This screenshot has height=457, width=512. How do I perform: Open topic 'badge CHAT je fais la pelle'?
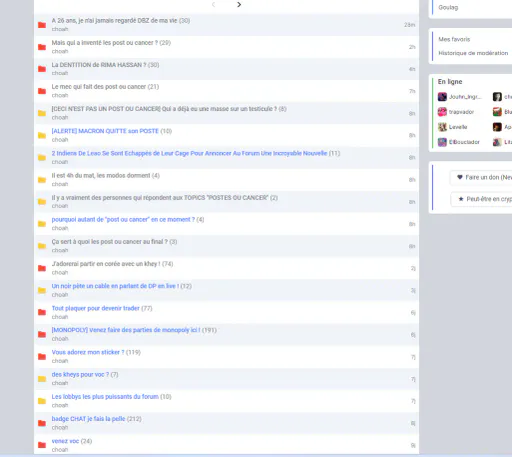pyautogui.click(x=88, y=419)
